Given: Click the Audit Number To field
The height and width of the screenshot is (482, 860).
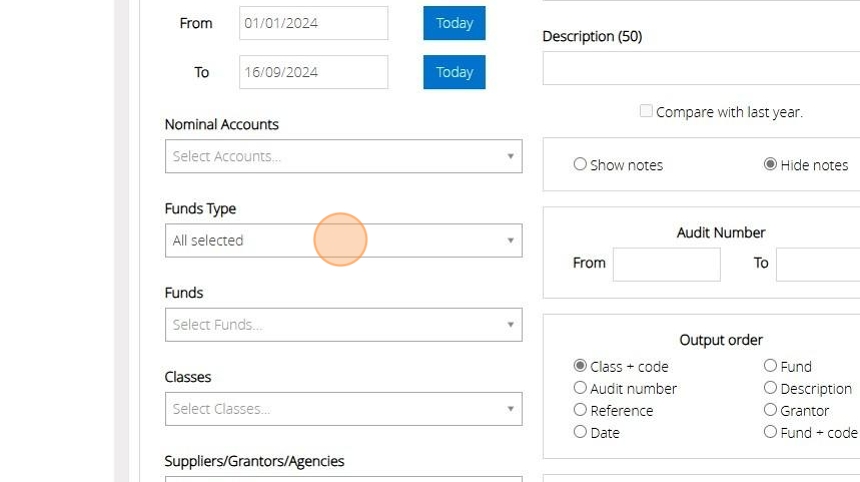Looking at the screenshot, I should tap(818, 264).
